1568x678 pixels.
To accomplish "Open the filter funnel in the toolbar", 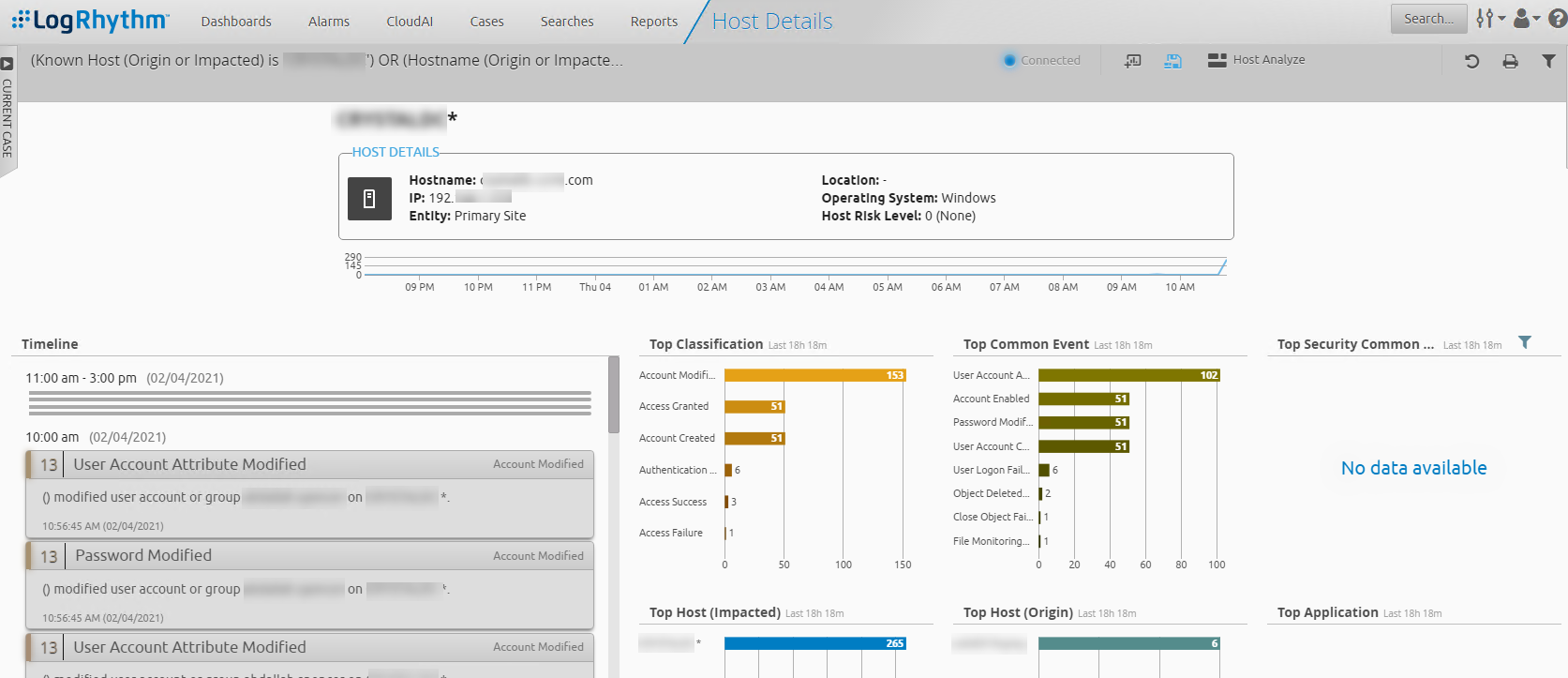I will pos(1548,61).
